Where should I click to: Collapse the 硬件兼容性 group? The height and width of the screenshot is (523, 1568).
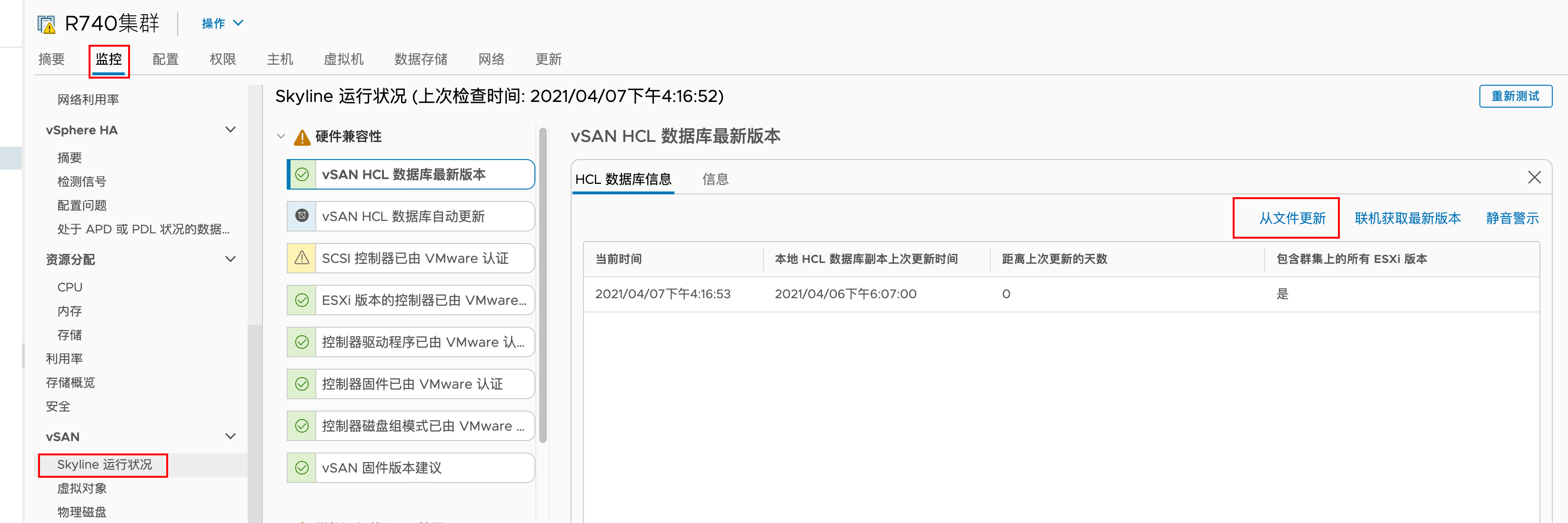(x=281, y=136)
